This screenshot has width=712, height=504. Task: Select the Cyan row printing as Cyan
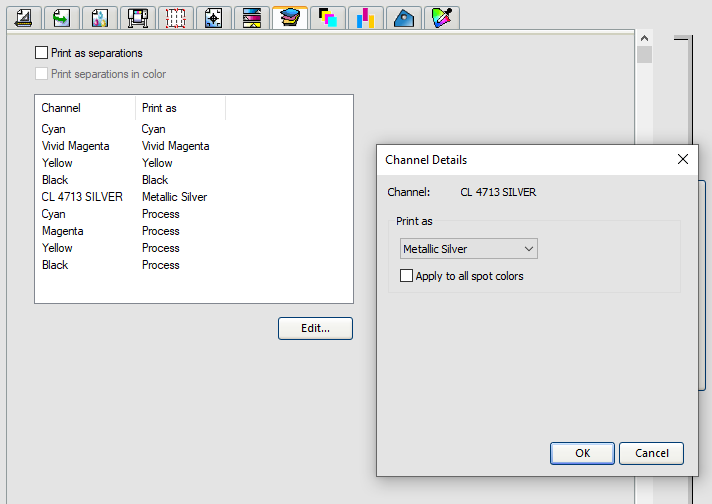(x=194, y=129)
